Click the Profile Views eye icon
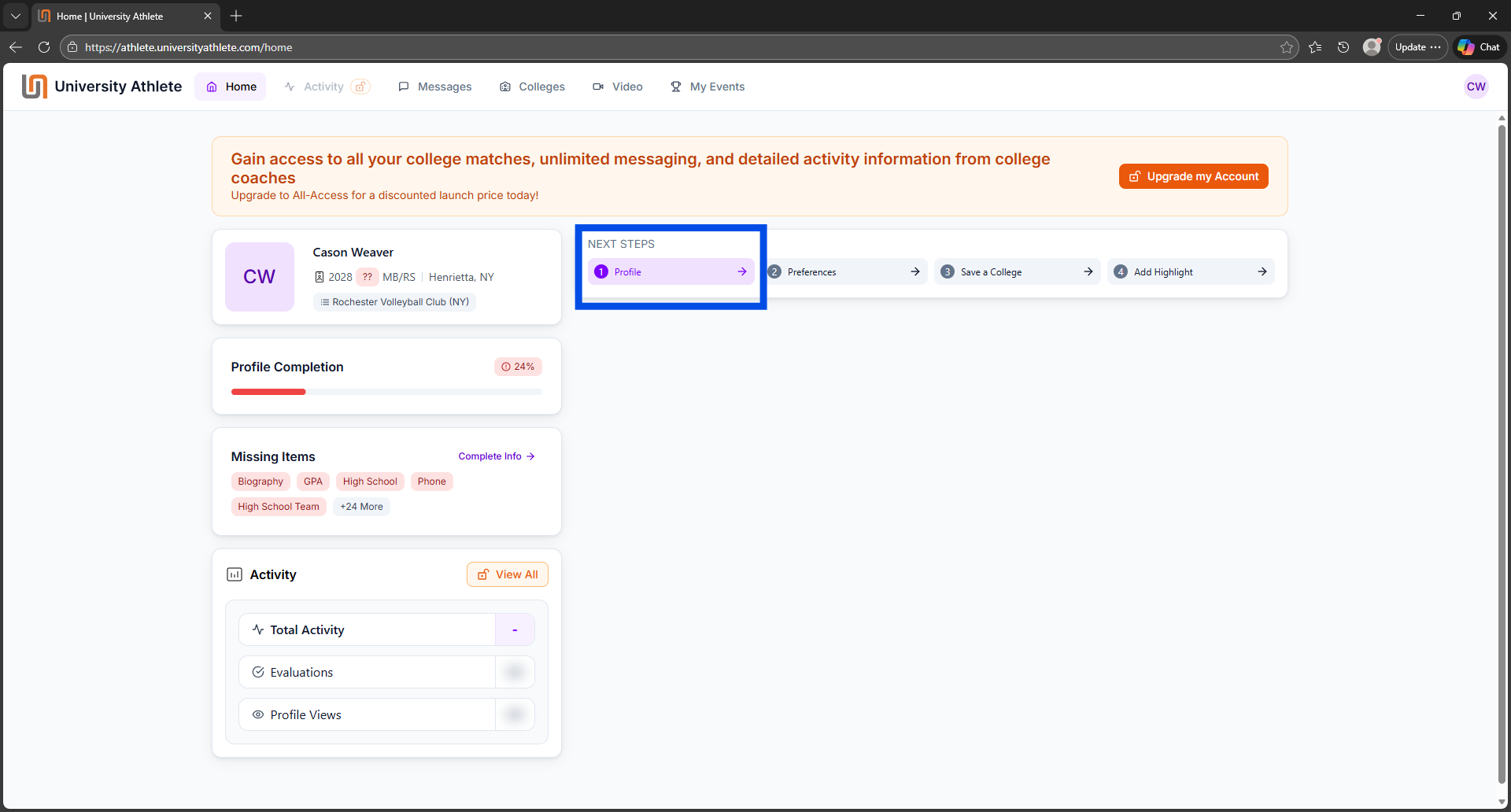 pos(257,714)
